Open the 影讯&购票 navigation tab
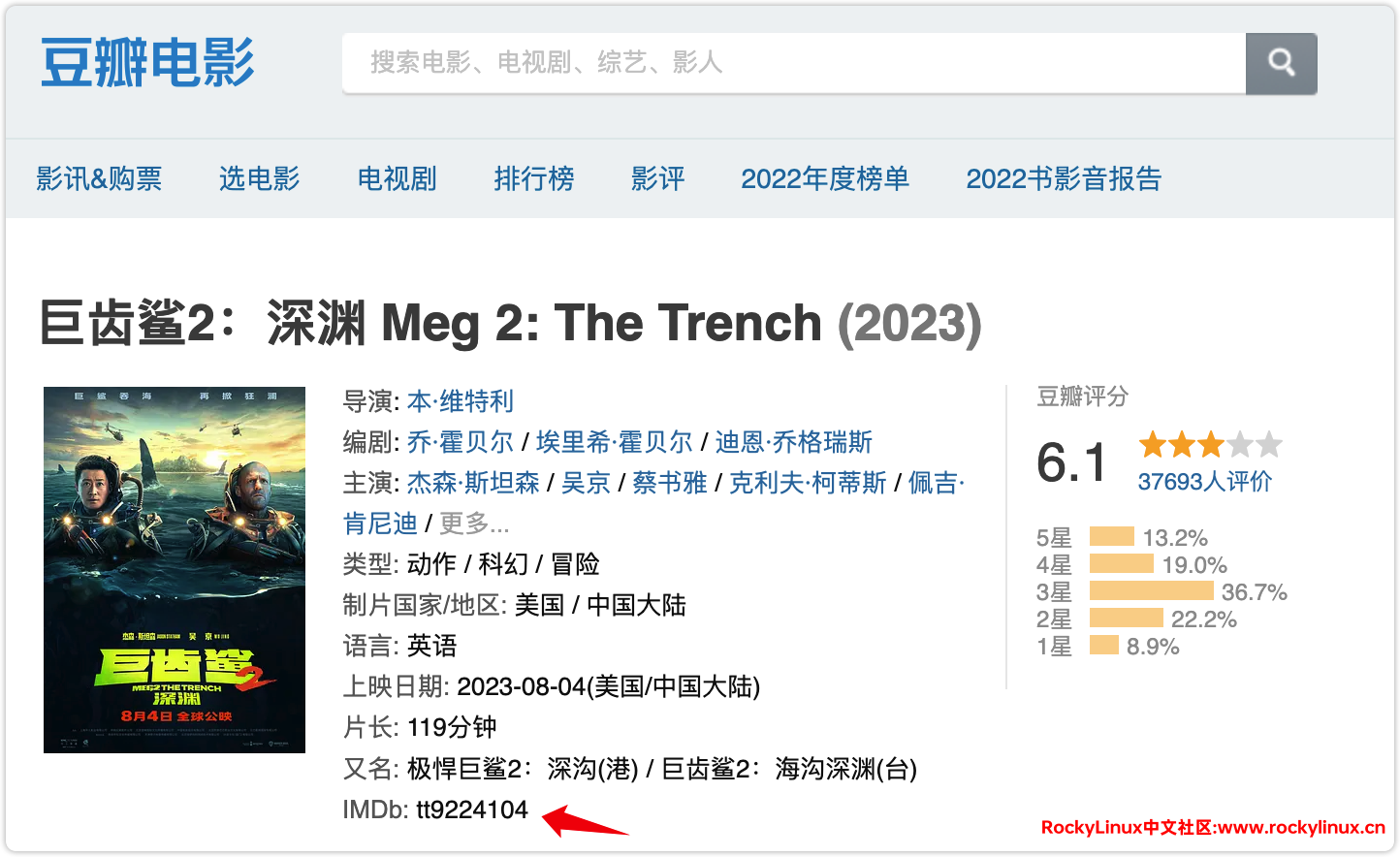 (99, 178)
